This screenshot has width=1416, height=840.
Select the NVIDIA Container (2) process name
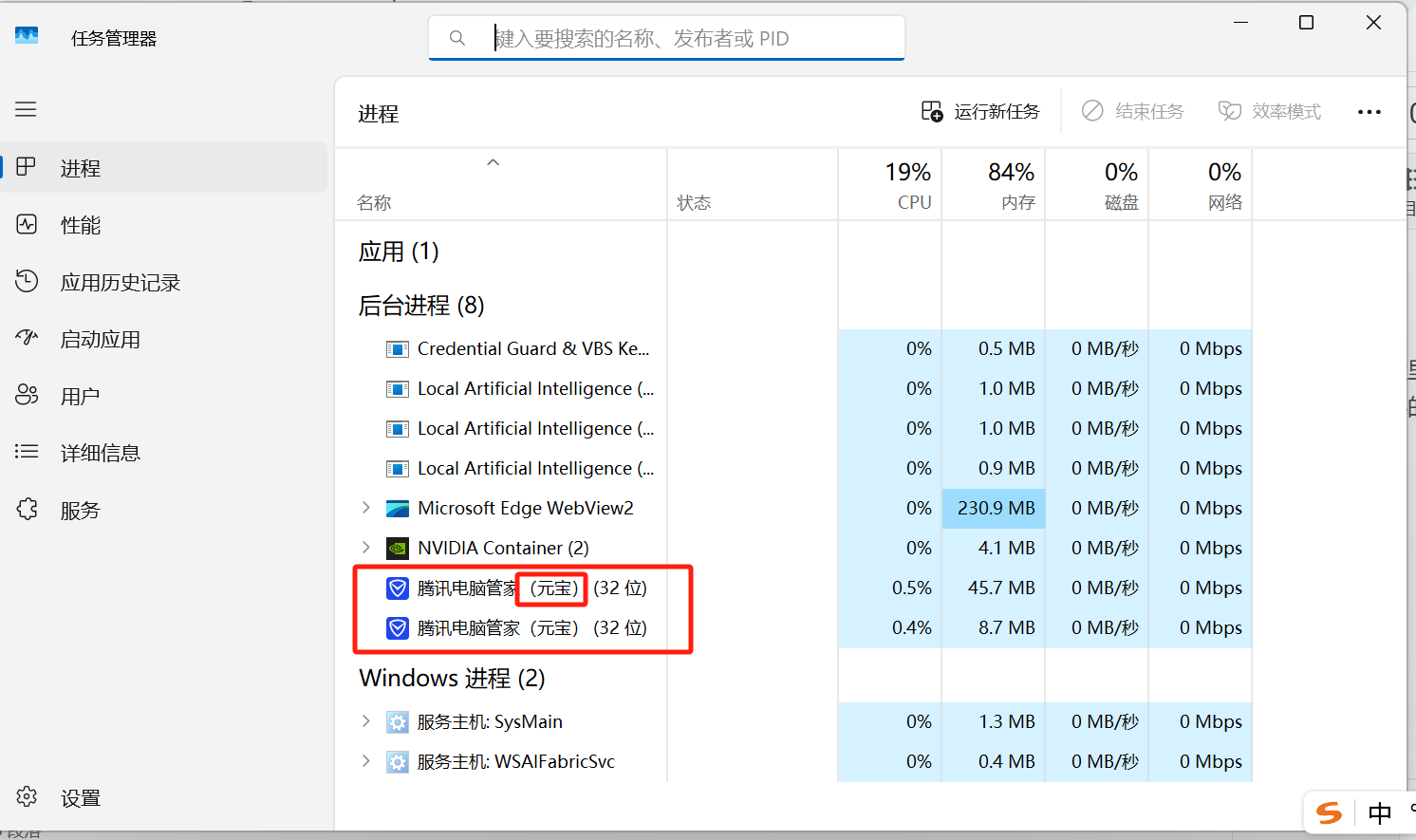[x=503, y=549]
